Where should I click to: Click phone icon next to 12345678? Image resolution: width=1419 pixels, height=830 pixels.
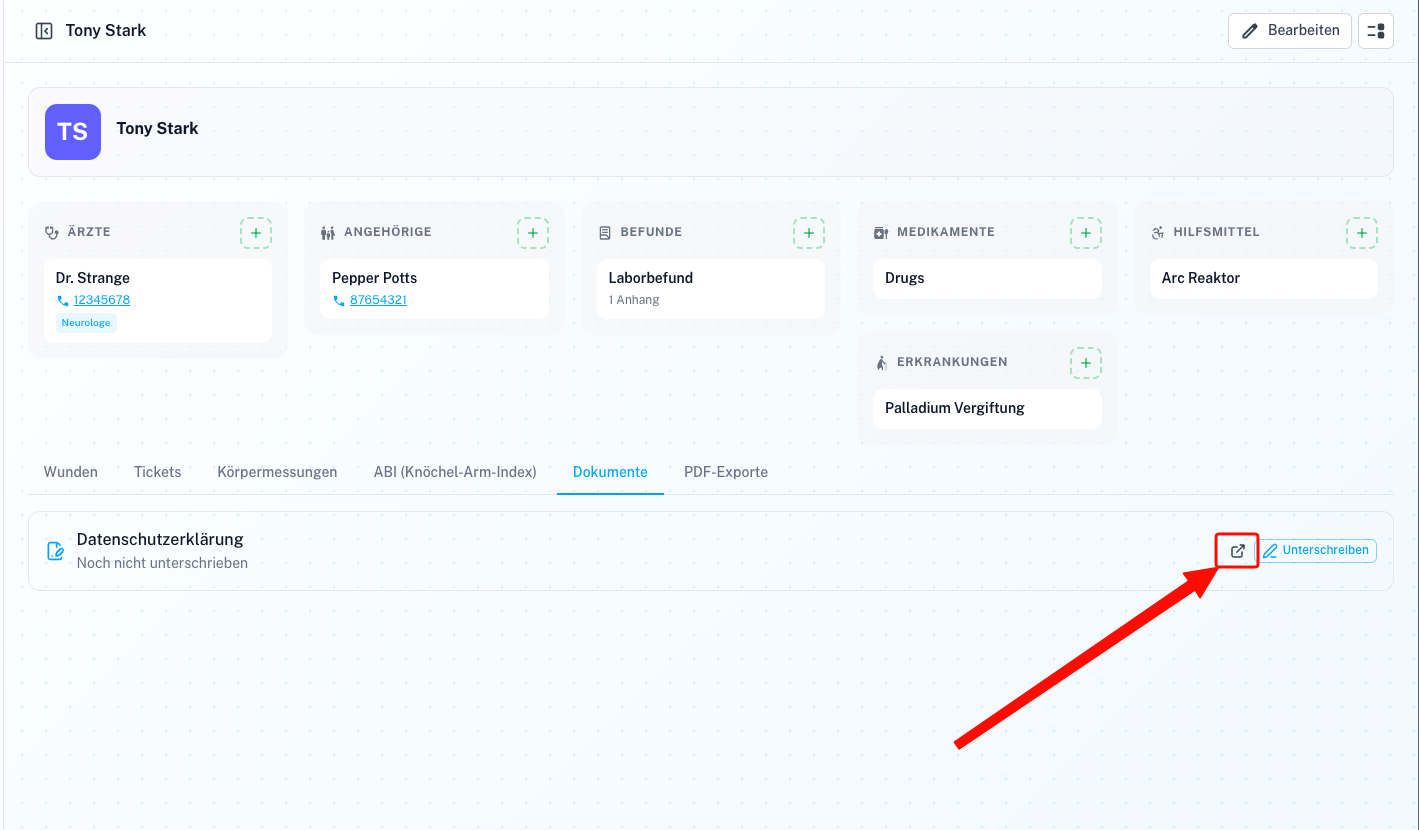(63, 300)
